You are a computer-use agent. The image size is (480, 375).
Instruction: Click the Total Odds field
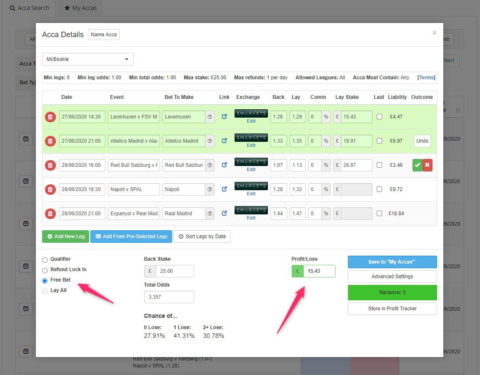(169, 297)
